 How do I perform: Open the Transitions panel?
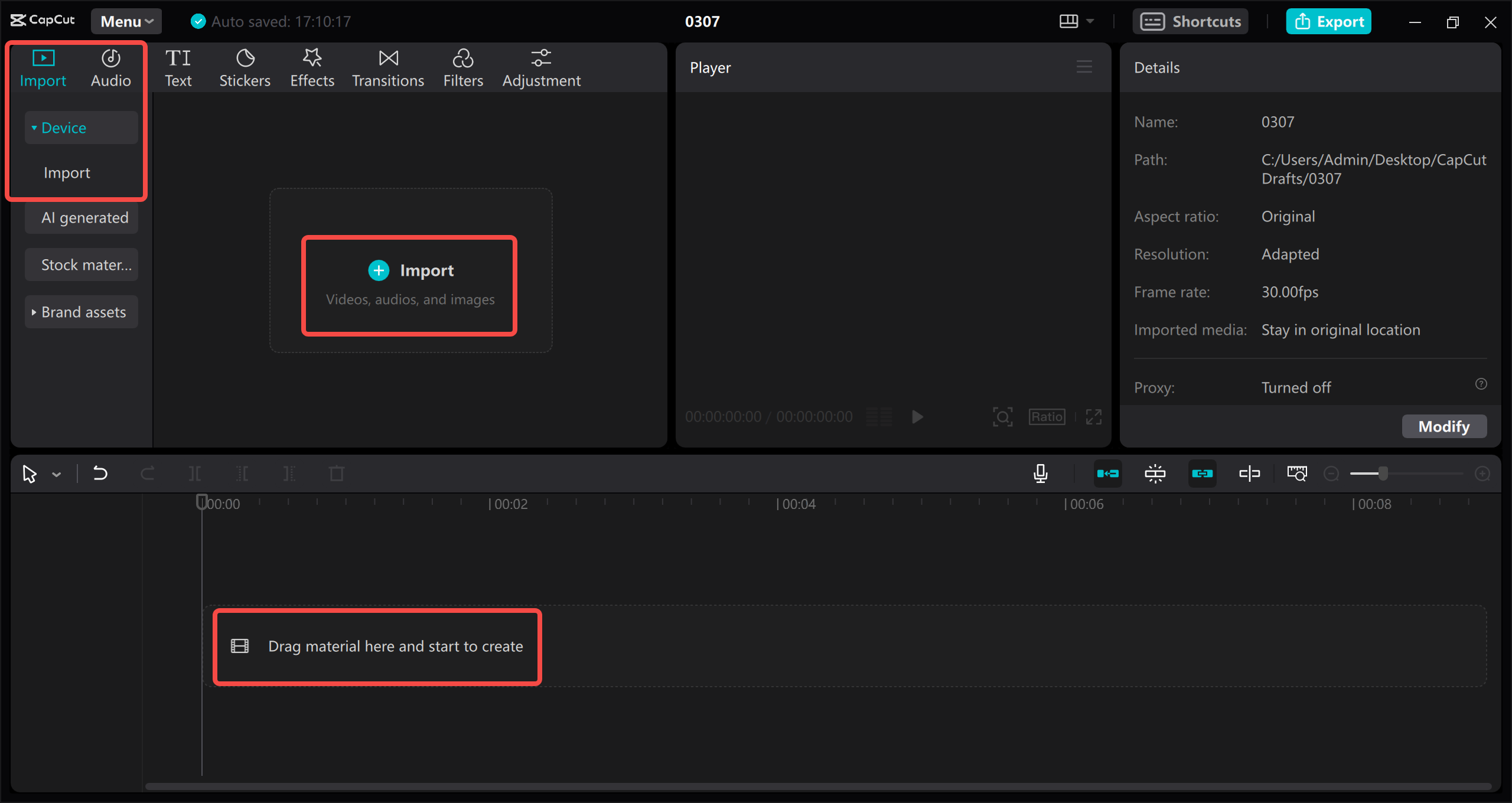(x=387, y=67)
